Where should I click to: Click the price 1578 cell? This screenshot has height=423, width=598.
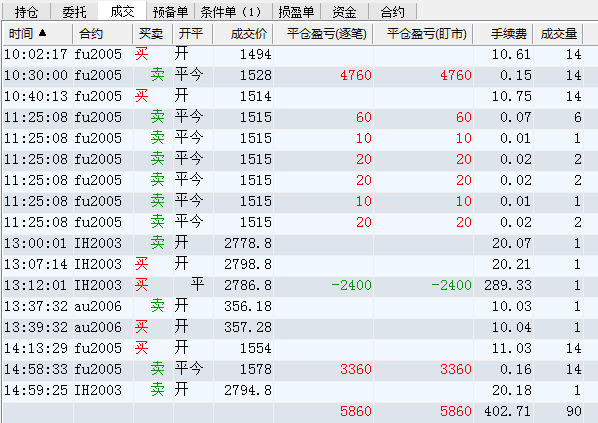(x=256, y=369)
